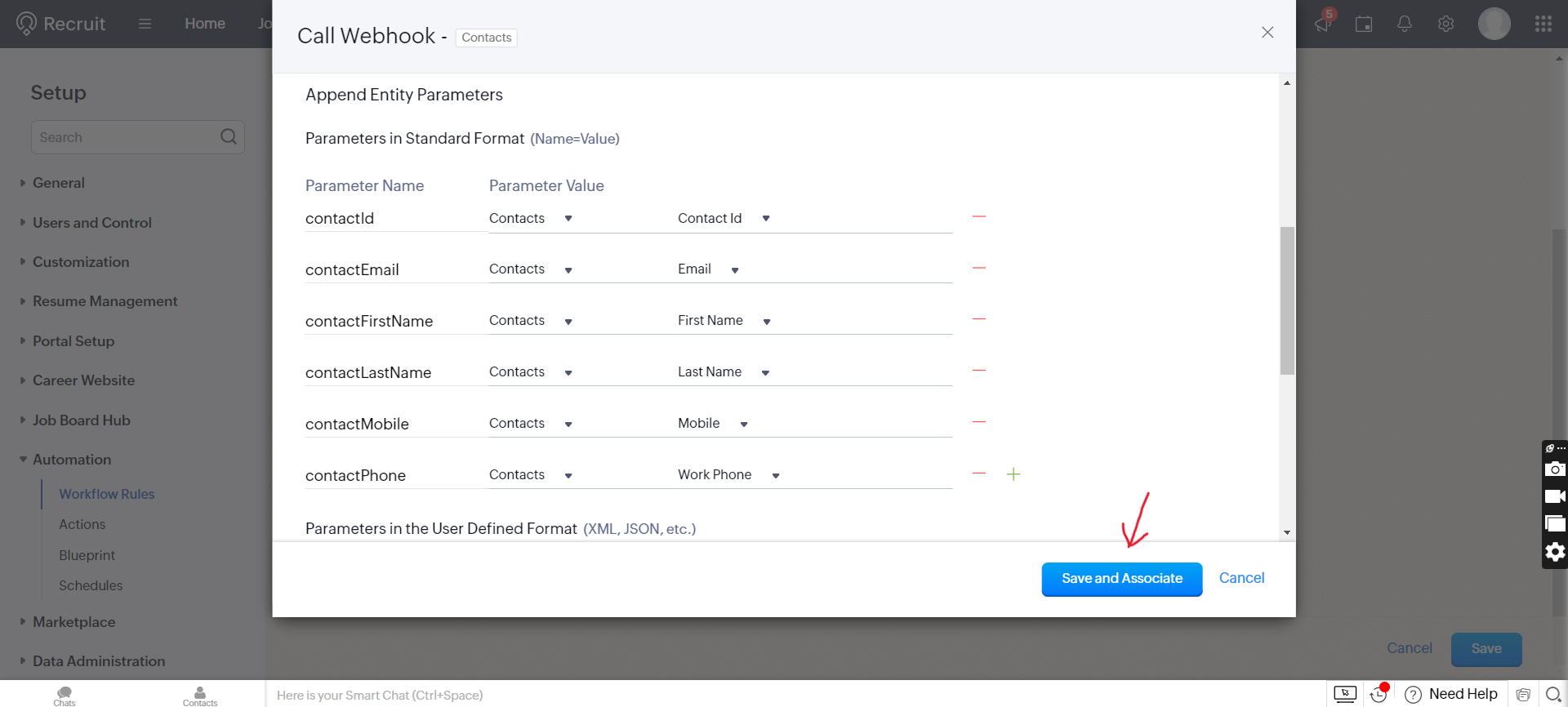Open the setup gear icon in header
This screenshot has width=1568, height=707.
(1446, 24)
